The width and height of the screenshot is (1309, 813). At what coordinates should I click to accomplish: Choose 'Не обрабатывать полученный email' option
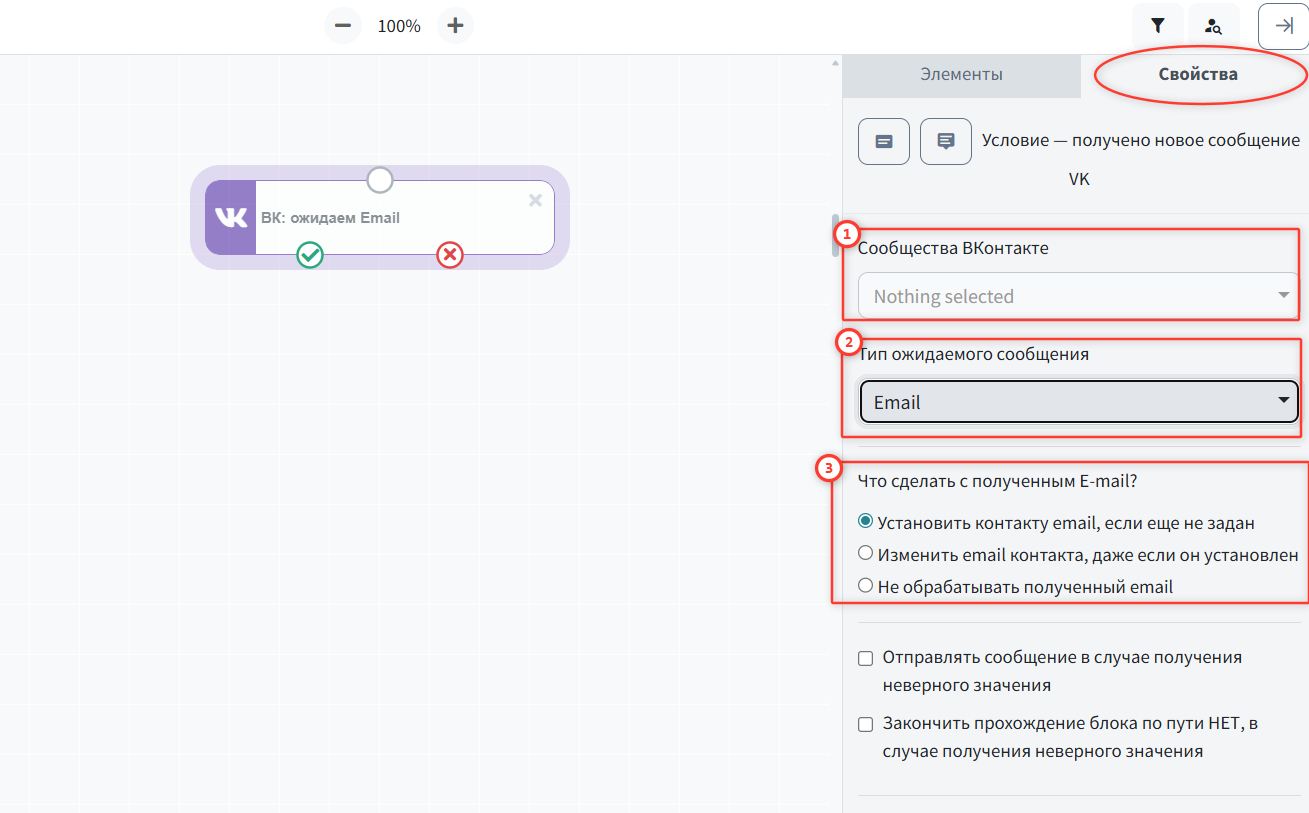pyautogui.click(x=866, y=586)
